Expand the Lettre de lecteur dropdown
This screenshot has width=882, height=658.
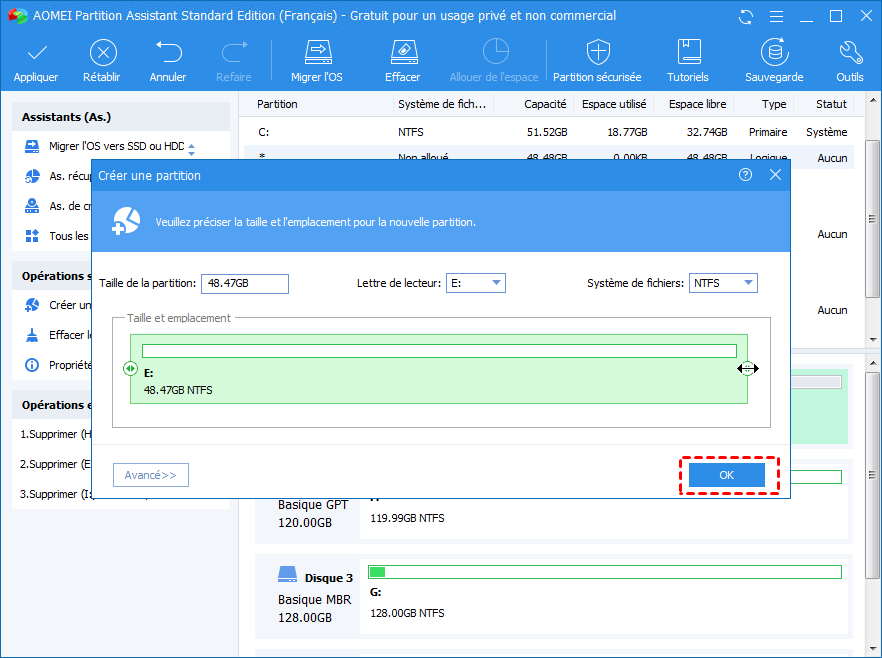click(496, 284)
